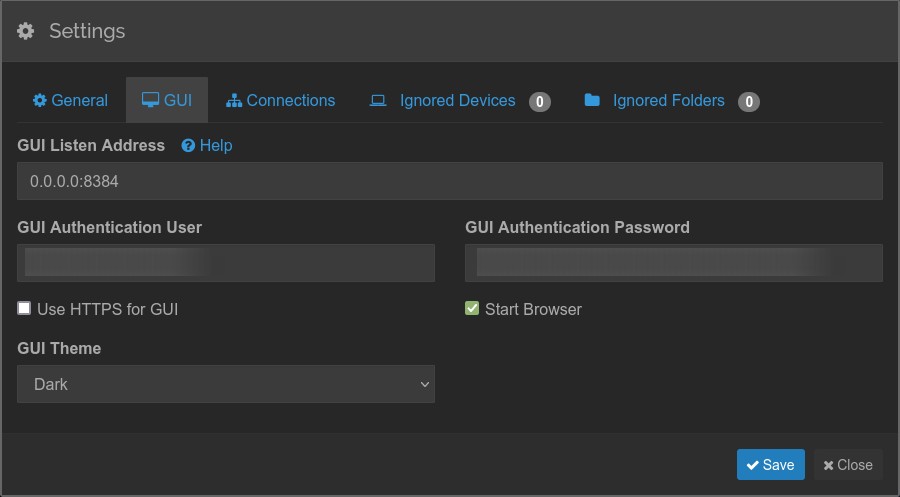Click the dropdown arrow next to Dark
Screen dimensions: 900x497
tap(424, 384)
